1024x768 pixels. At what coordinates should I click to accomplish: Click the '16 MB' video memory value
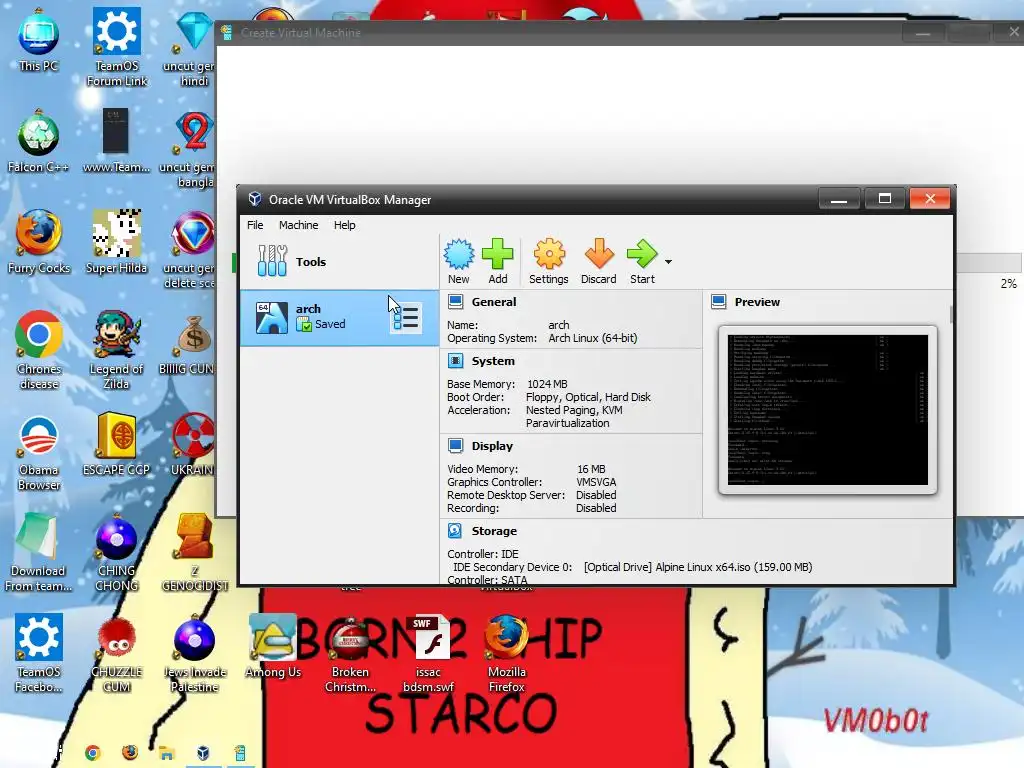click(x=591, y=469)
